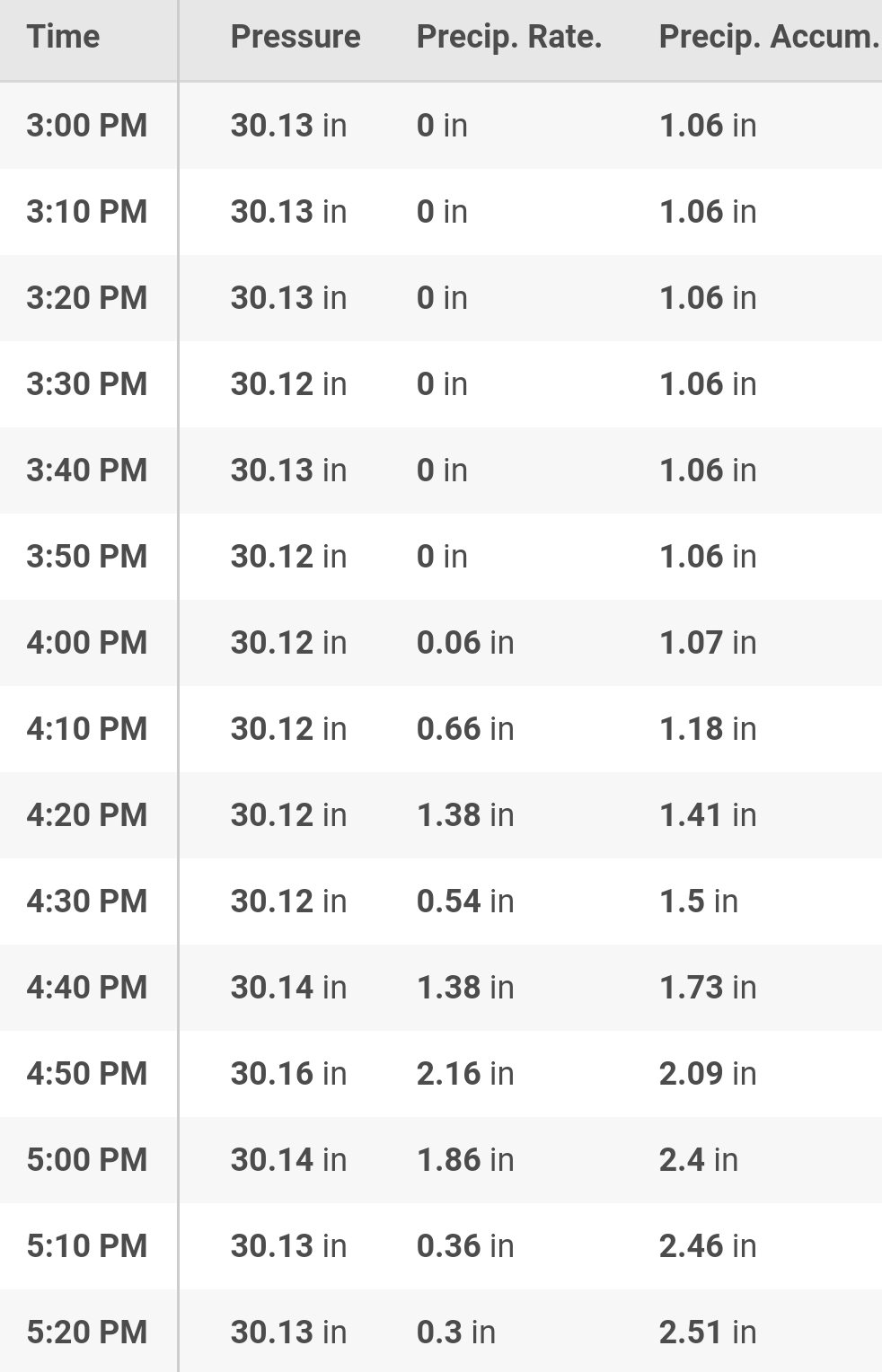This screenshot has height=1372, width=882.
Task: Click the 30.16 in pressure value
Action: 288,1073
